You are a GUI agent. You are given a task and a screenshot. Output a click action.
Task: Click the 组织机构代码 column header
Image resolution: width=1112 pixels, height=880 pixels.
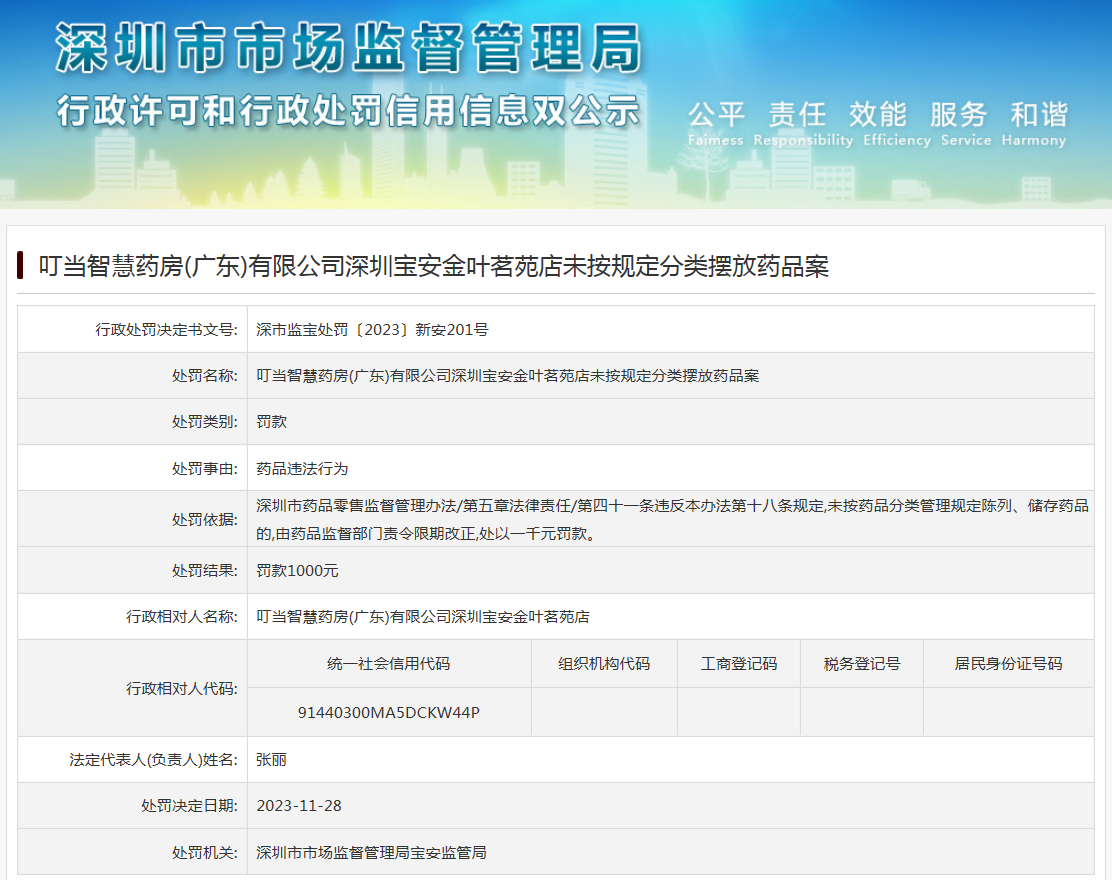604,664
